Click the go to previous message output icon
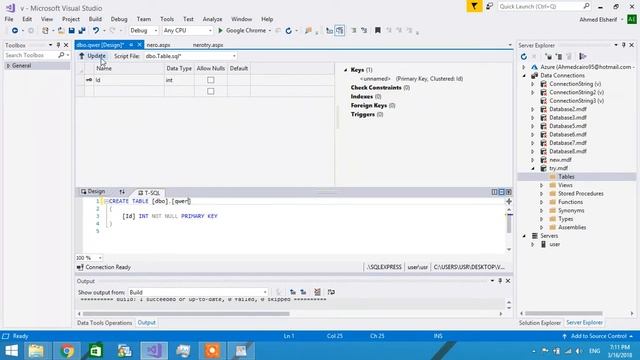The image size is (640, 360). click(293, 292)
